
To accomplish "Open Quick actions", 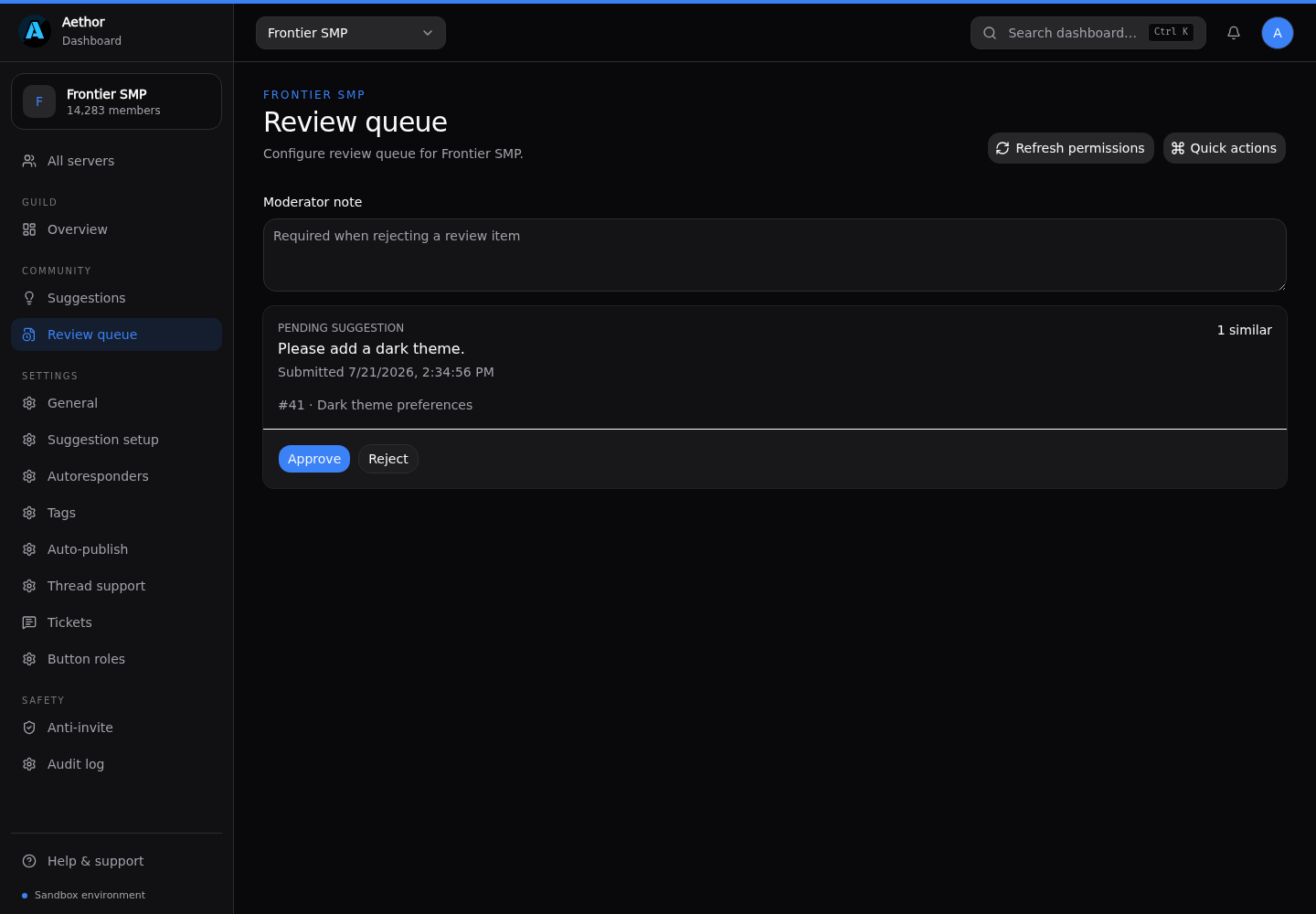I will coord(1224,148).
